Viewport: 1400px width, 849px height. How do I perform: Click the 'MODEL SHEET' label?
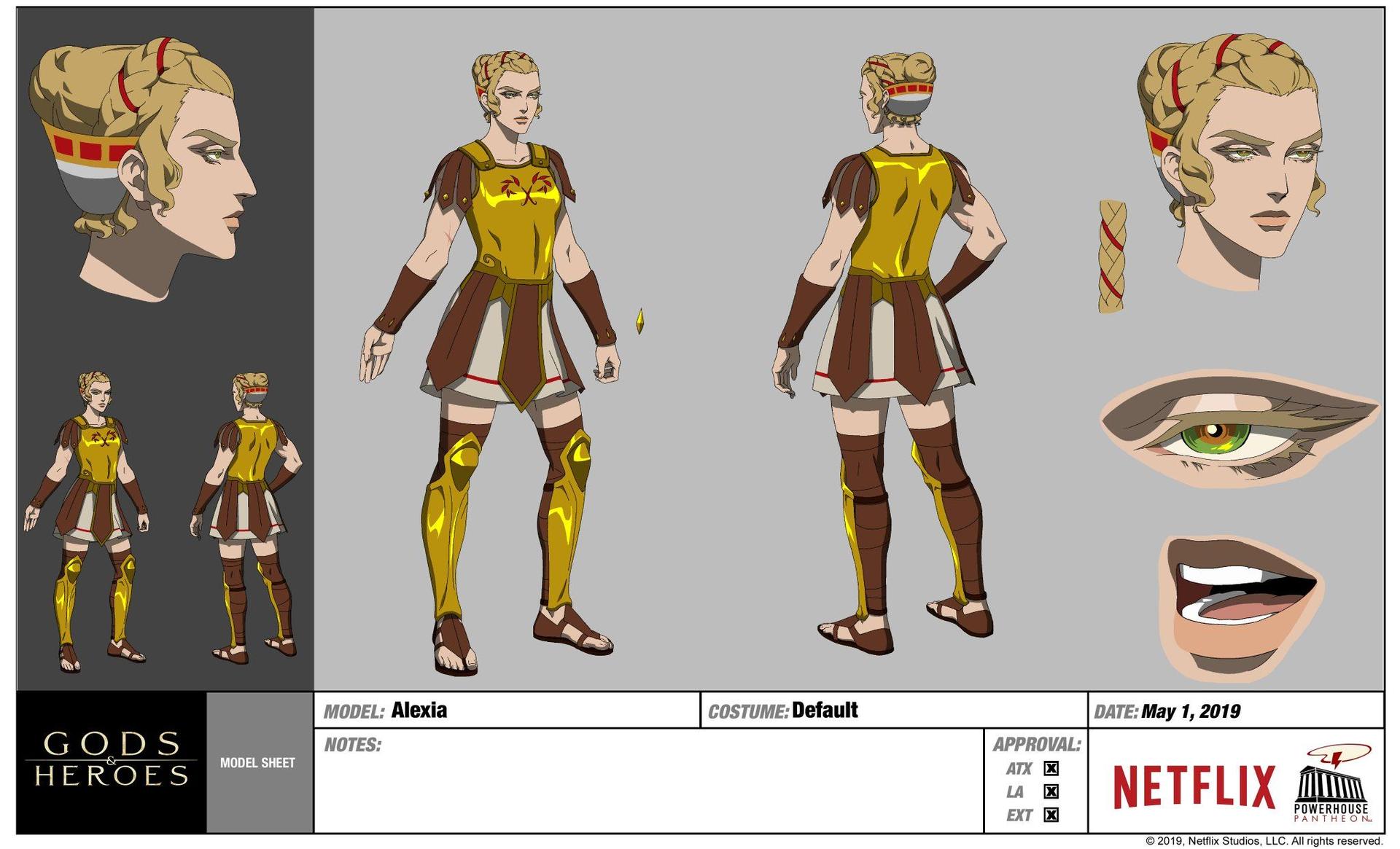coord(257,763)
